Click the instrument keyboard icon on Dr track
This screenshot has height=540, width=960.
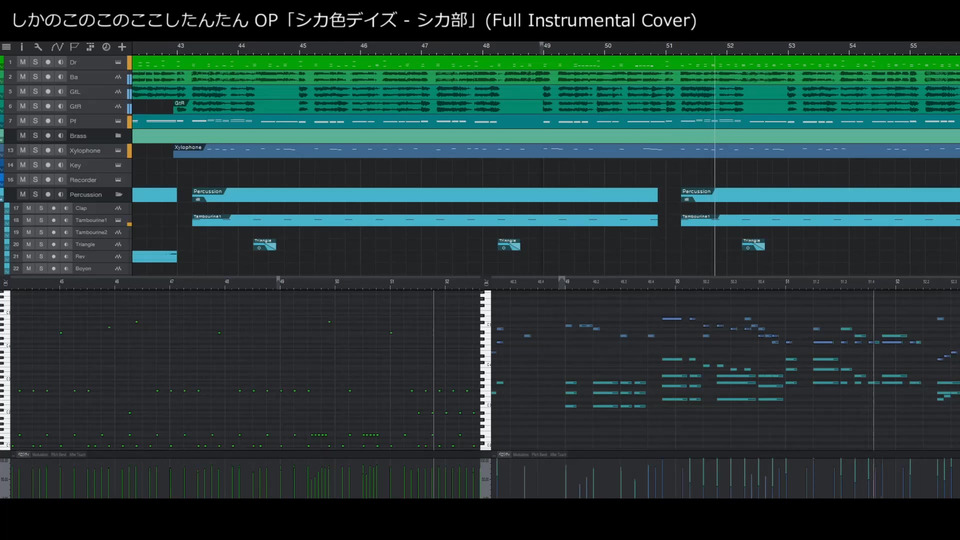pos(118,62)
